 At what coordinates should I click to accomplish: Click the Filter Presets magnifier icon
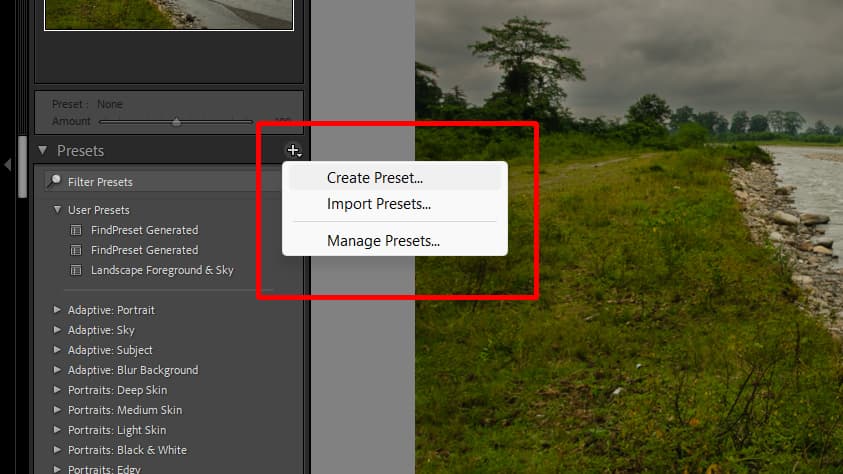point(54,181)
